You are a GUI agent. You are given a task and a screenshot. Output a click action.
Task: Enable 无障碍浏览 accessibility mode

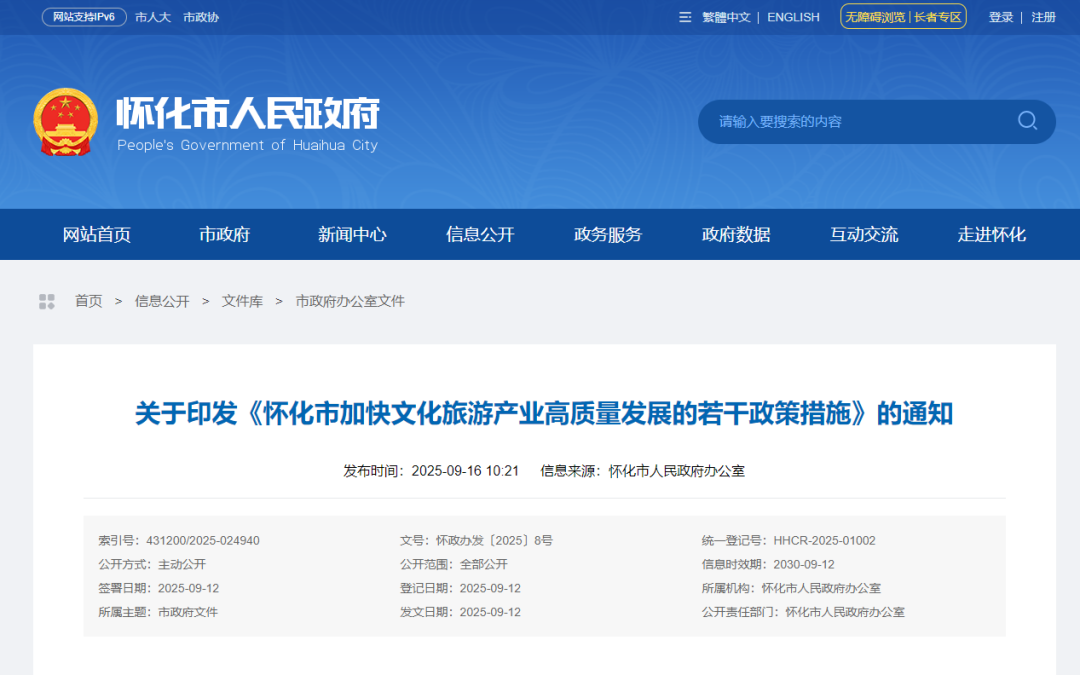[x=875, y=17]
